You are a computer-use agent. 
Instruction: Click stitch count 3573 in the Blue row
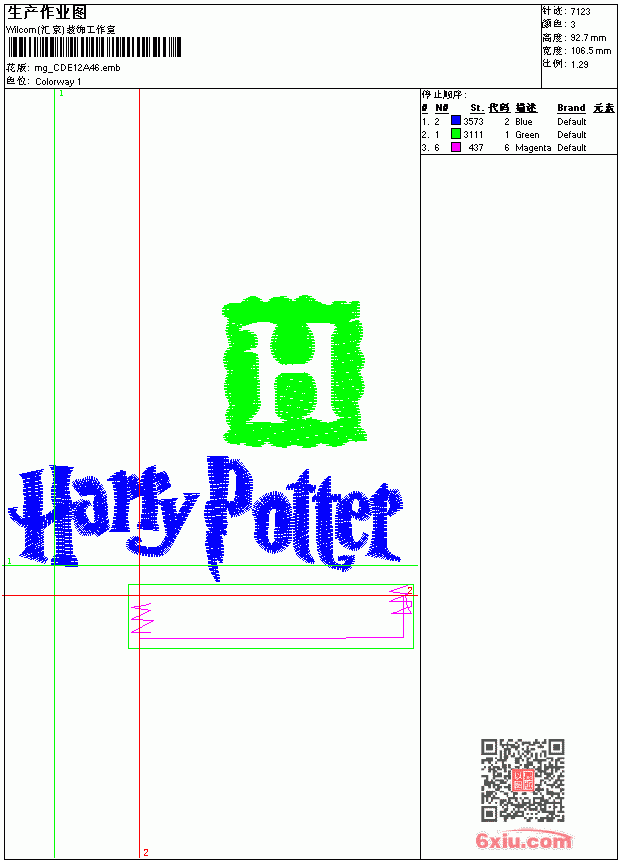coord(473,121)
